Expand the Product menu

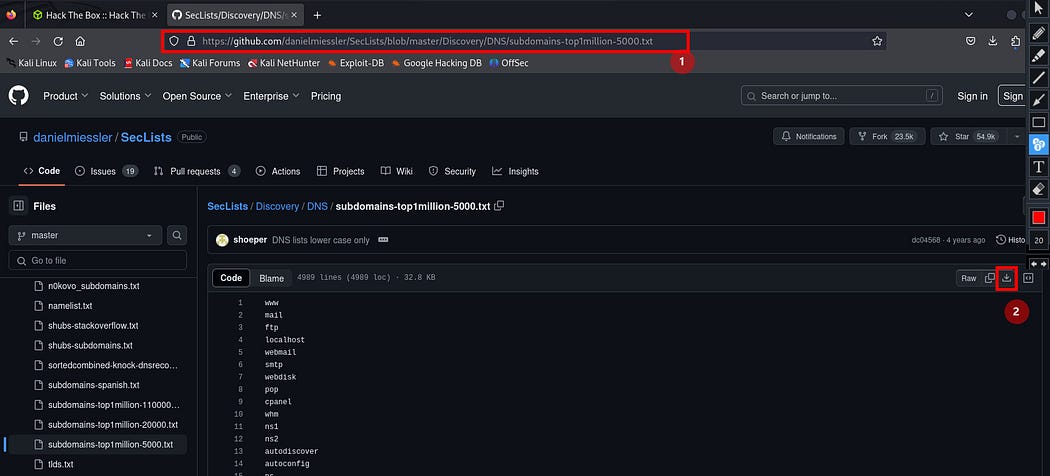tap(66, 96)
